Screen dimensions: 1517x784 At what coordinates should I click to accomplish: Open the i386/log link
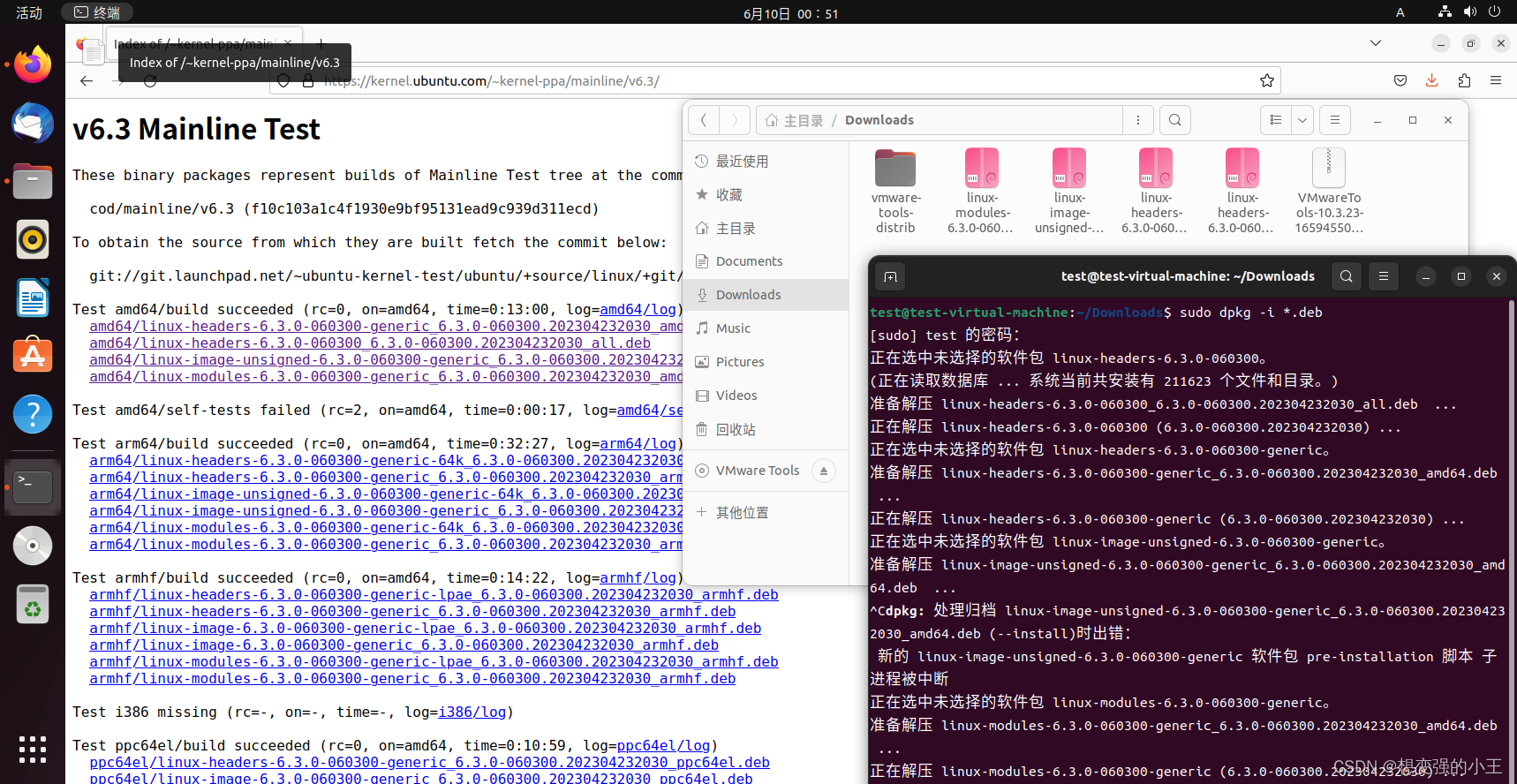[x=472, y=712]
